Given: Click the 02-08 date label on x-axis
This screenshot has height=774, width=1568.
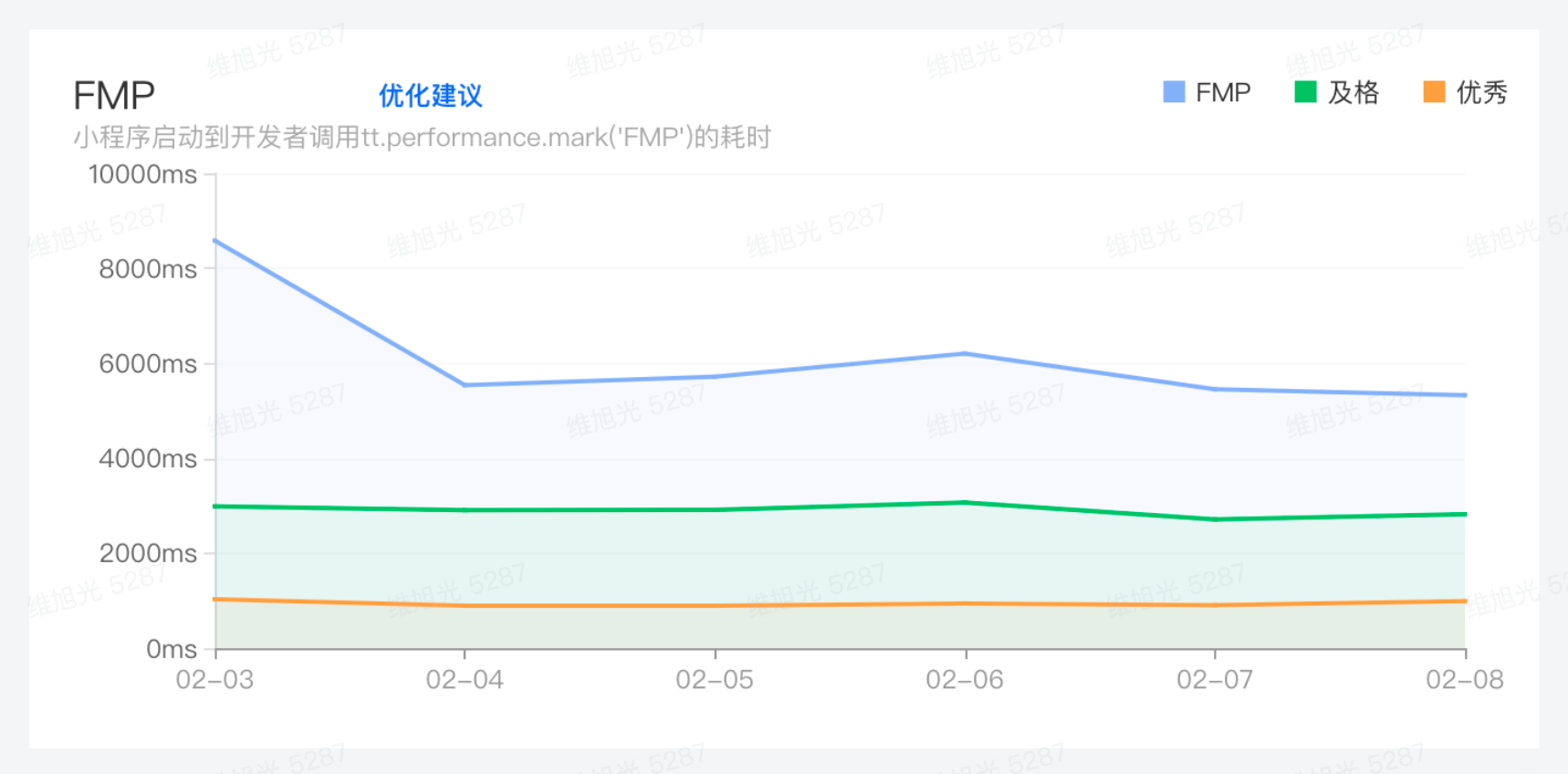Looking at the screenshot, I should (1464, 680).
